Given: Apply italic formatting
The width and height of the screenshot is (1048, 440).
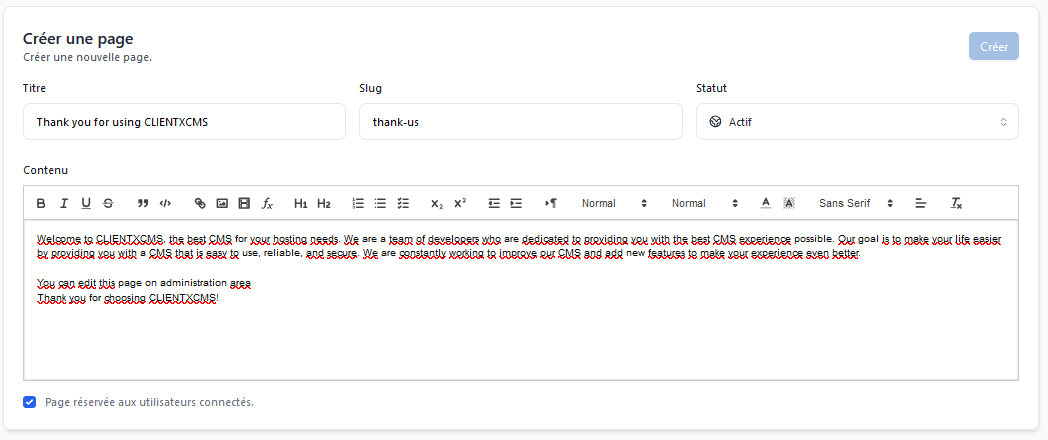Looking at the screenshot, I should tap(64, 203).
